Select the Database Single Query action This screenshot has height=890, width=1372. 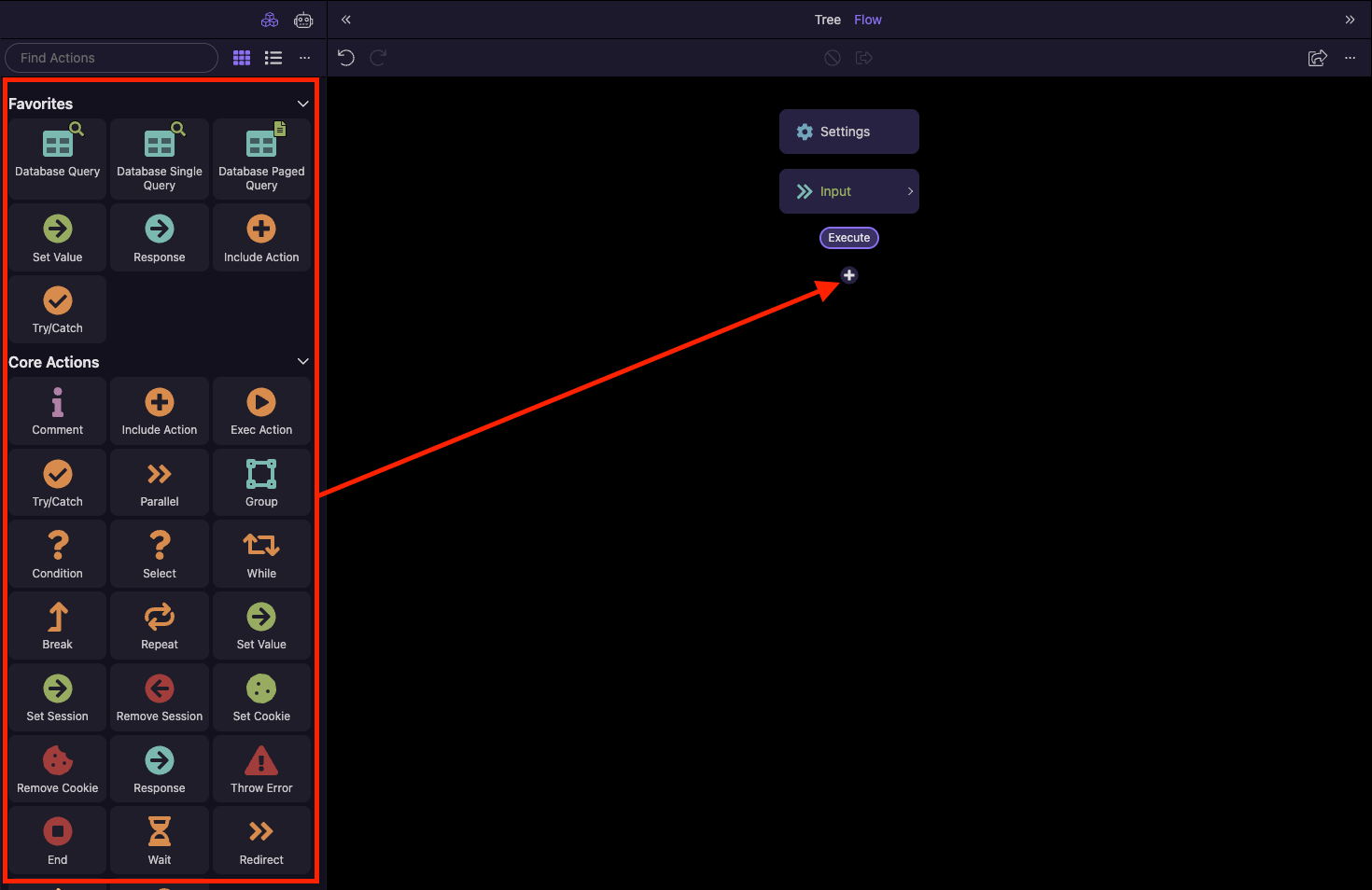click(160, 158)
